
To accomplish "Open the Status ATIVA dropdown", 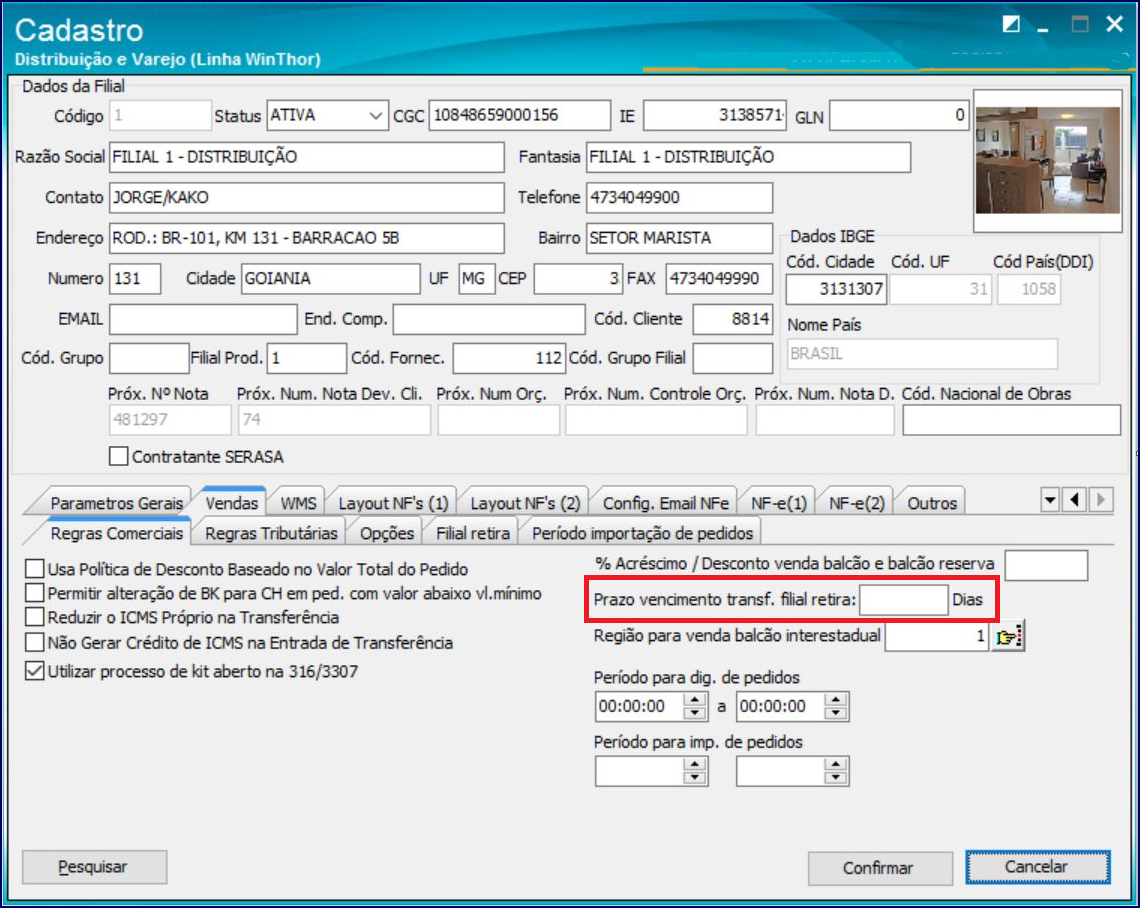I will pyautogui.click(x=375, y=116).
